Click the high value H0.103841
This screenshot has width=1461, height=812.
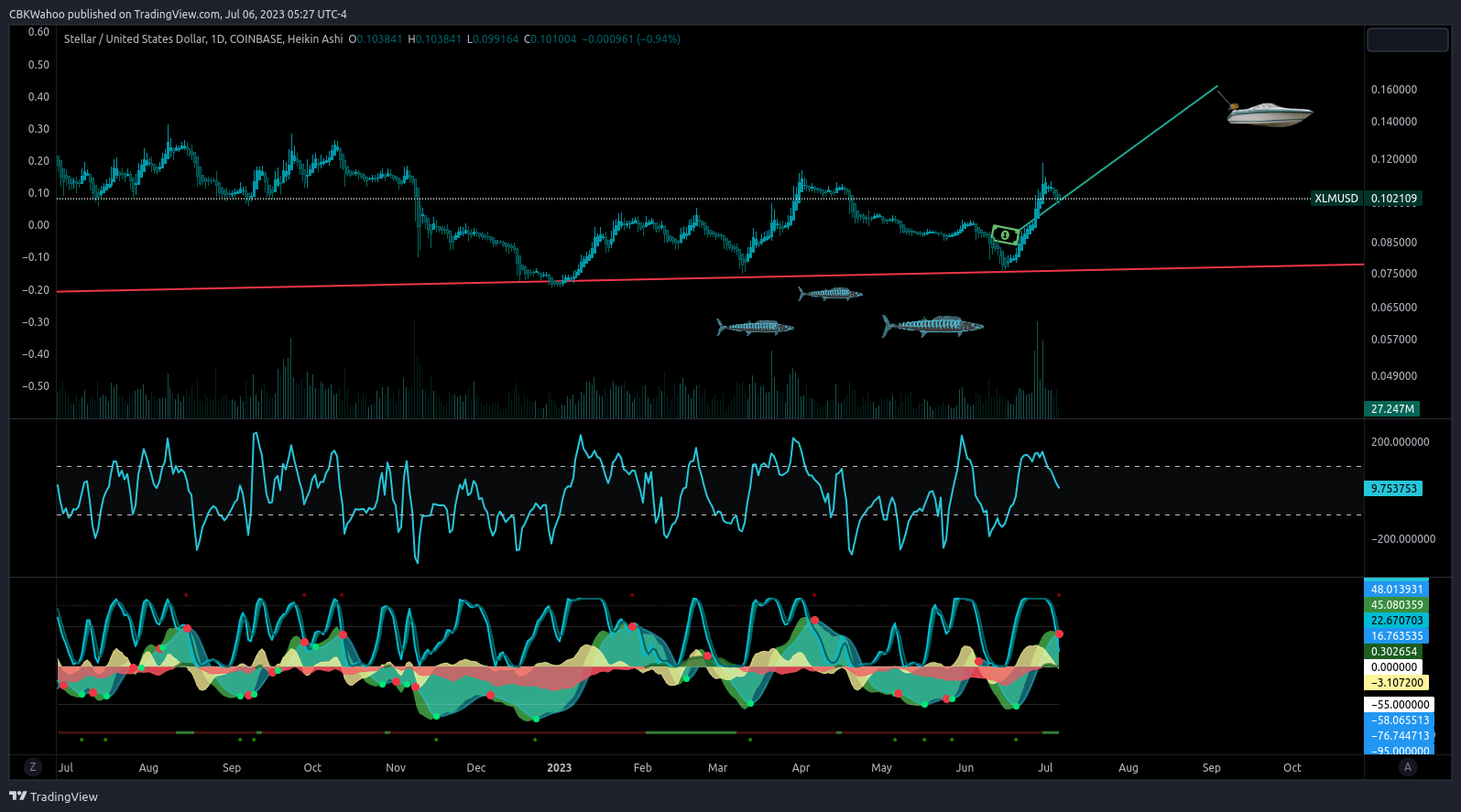pyautogui.click(x=435, y=39)
